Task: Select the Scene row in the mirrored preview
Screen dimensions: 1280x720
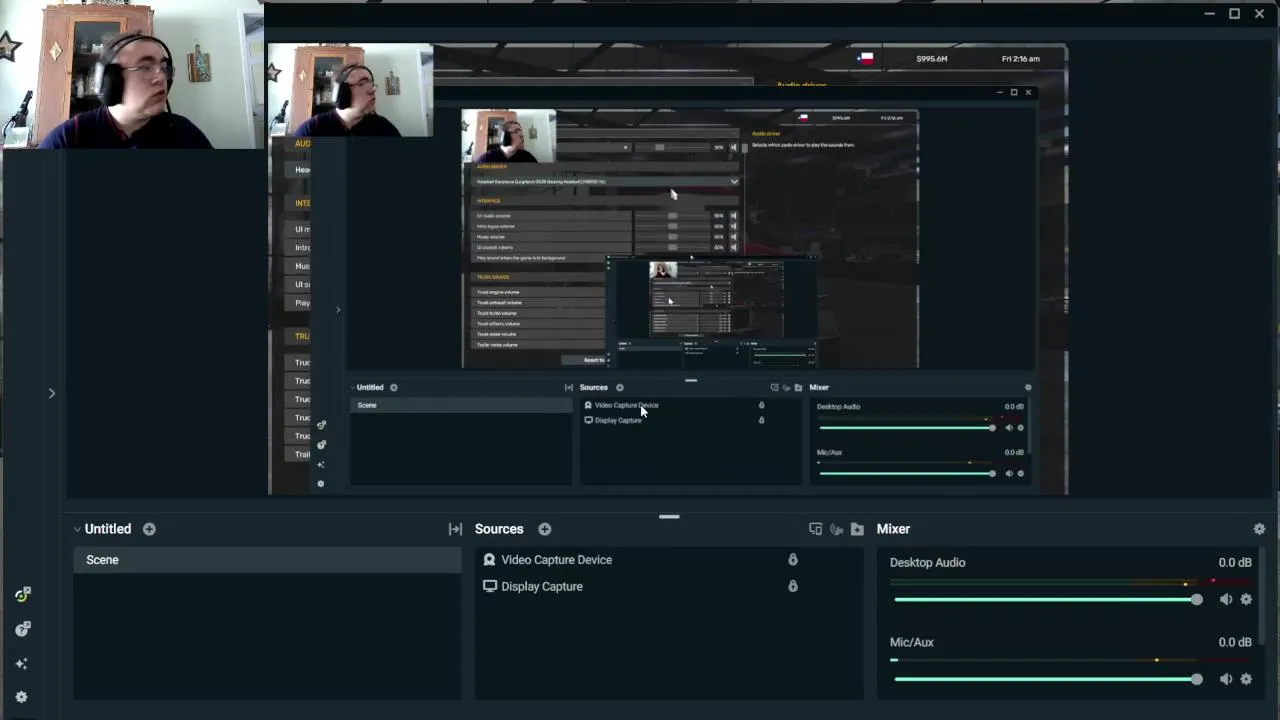Action: [460, 405]
